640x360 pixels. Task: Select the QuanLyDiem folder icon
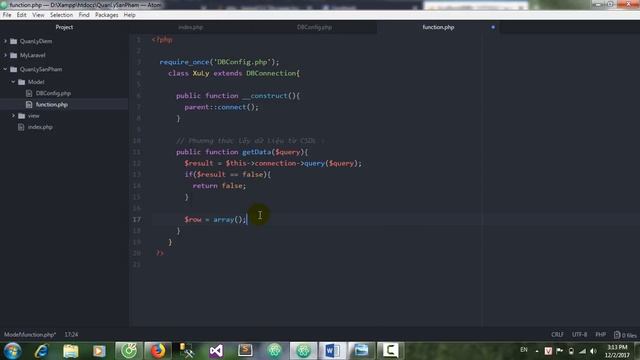point(13,41)
